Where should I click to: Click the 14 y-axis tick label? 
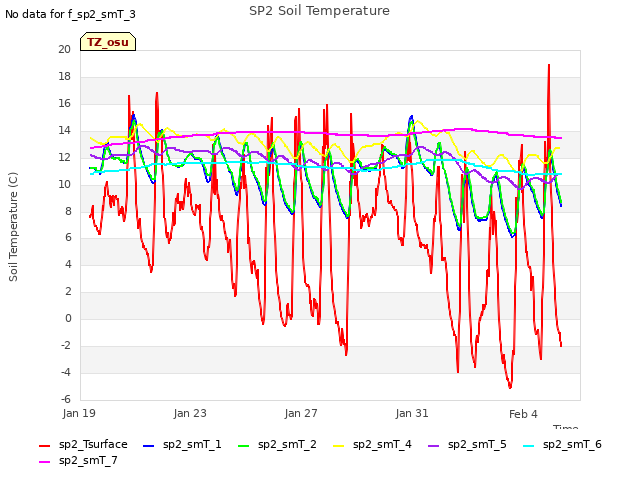64,131
